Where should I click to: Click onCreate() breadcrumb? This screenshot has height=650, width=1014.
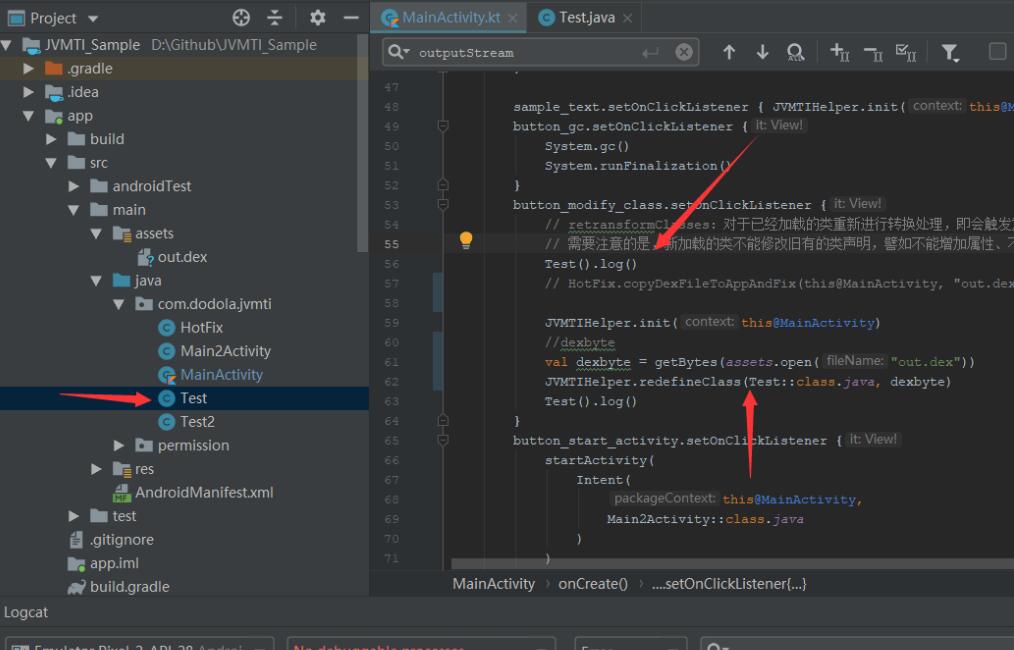click(593, 584)
